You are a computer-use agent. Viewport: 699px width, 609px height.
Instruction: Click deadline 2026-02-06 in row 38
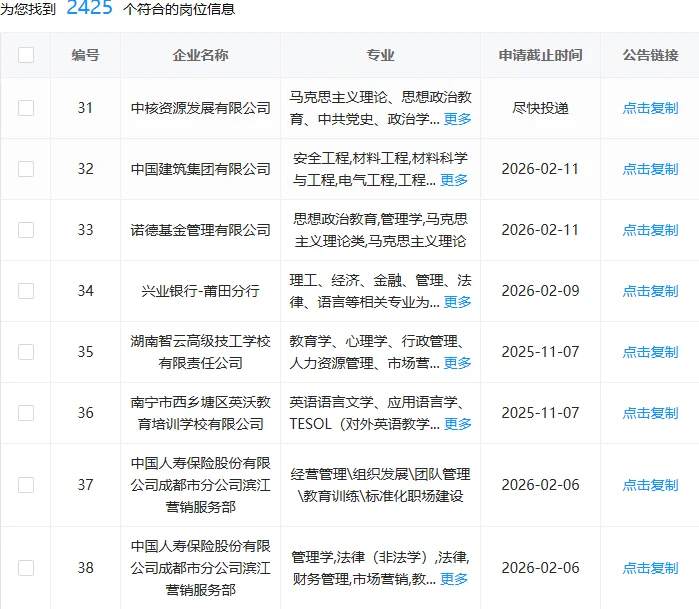pos(540,568)
